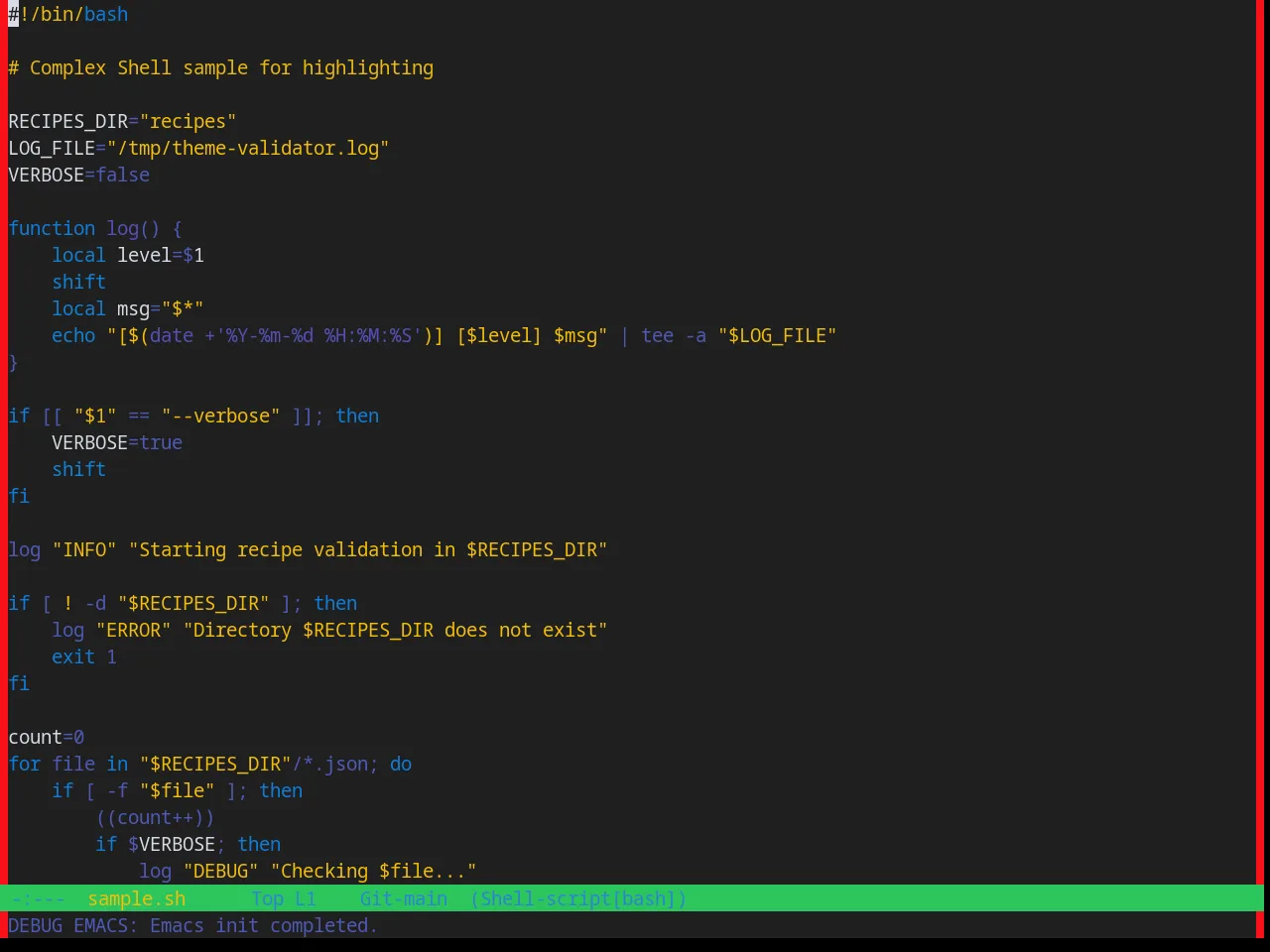
Task: Click the "count=0" assignment
Action: point(46,738)
